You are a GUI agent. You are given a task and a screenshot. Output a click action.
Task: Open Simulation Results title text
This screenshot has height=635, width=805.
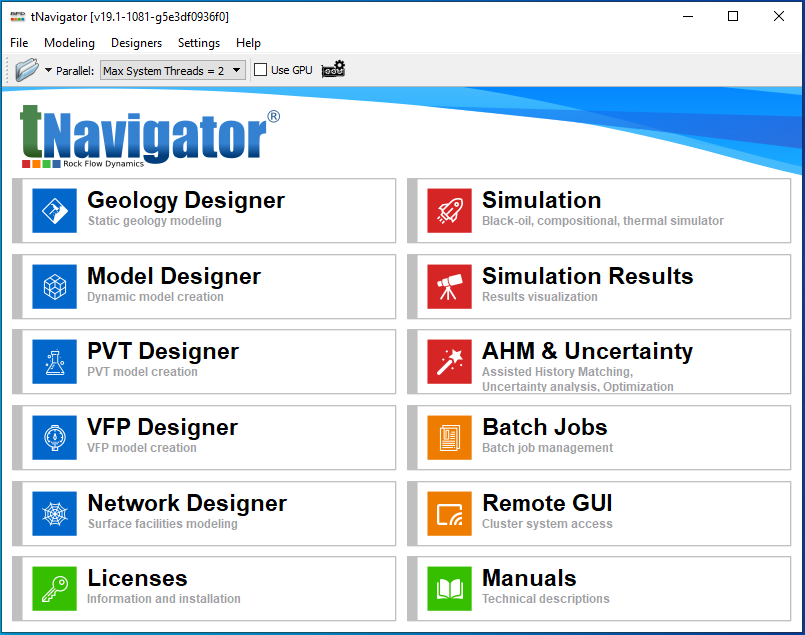click(x=587, y=276)
